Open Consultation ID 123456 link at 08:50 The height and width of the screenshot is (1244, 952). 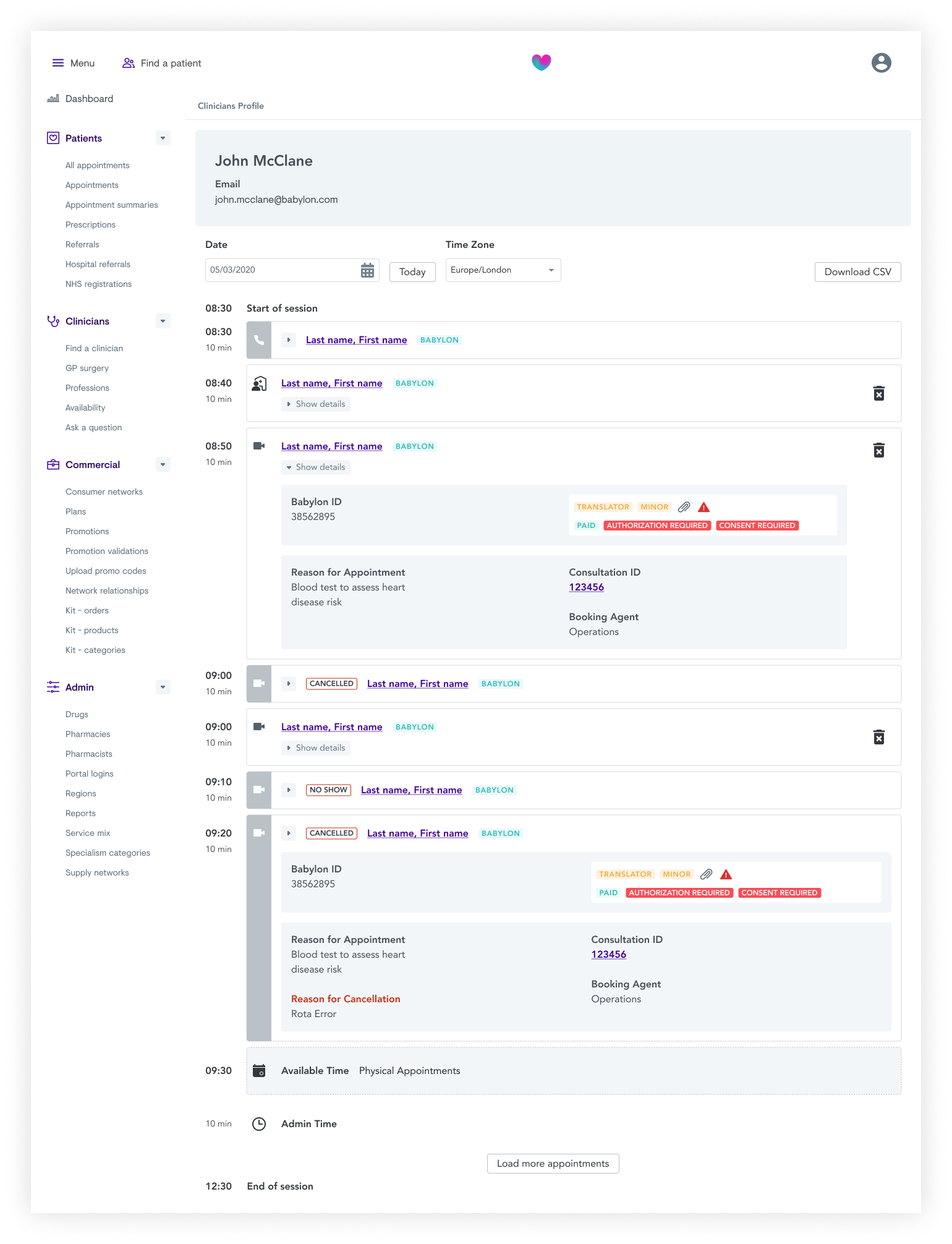click(586, 587)
